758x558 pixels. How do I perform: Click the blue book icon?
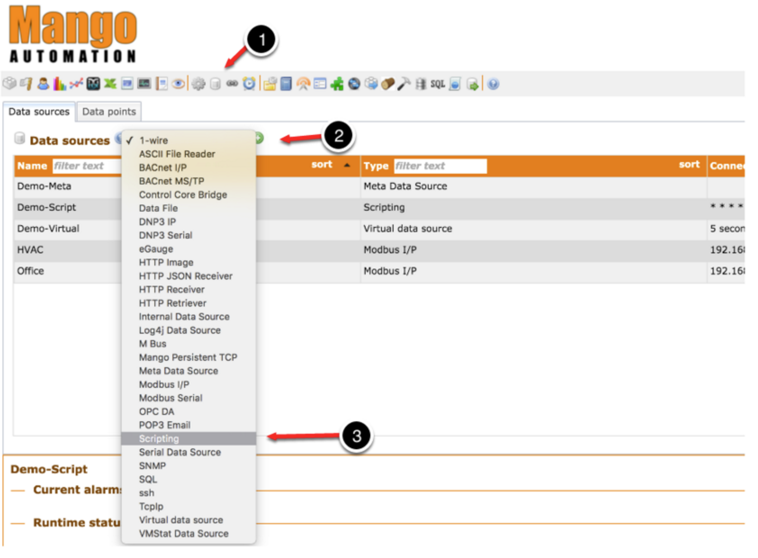(286, 84)
